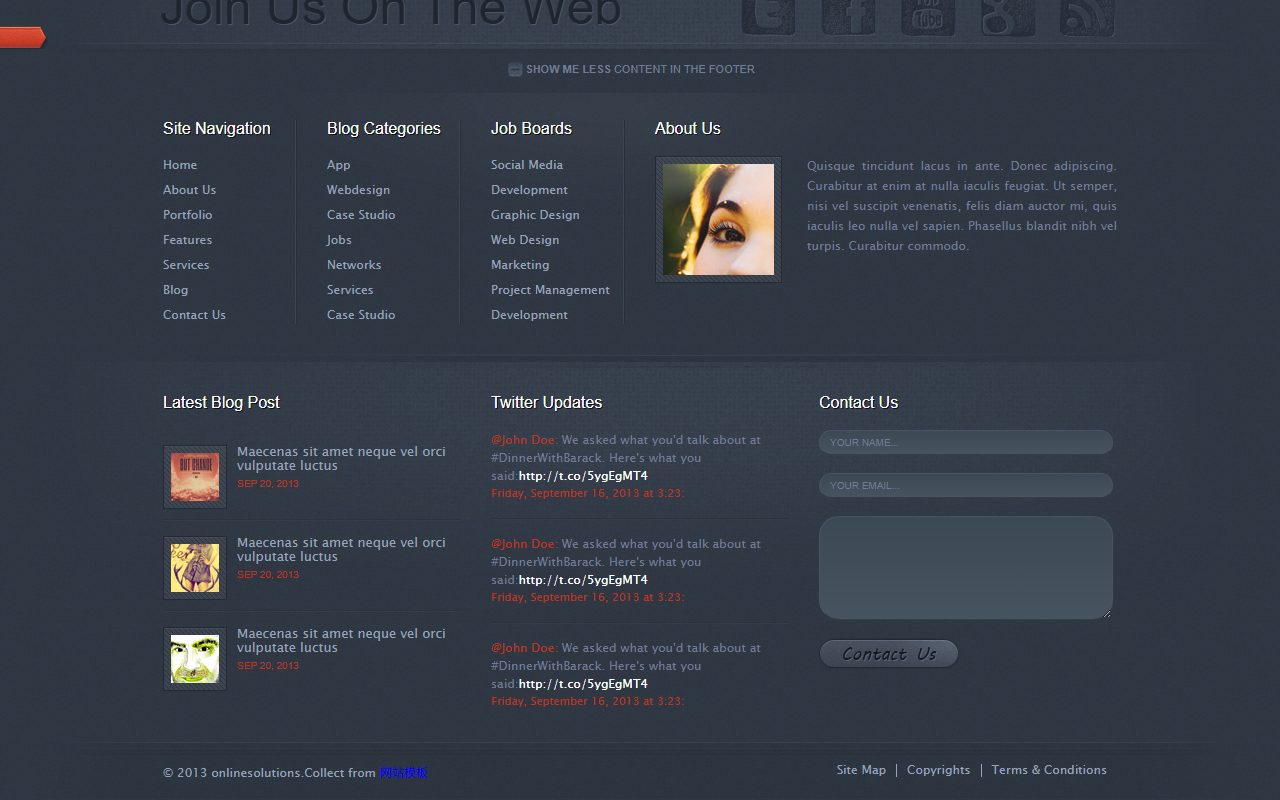Open Webdesign blog category
1280x800 pixels.
pos(358,190)
